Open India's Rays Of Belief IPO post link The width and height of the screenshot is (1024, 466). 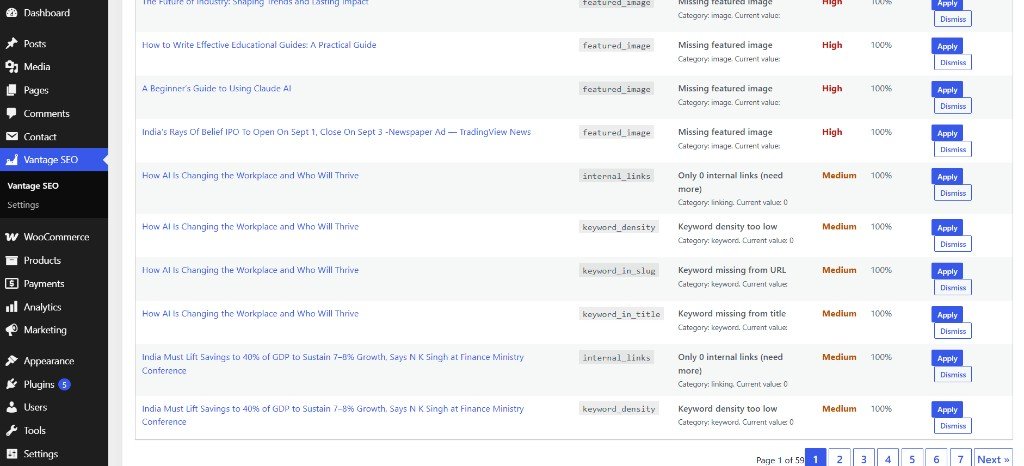(x=336, y=132)
